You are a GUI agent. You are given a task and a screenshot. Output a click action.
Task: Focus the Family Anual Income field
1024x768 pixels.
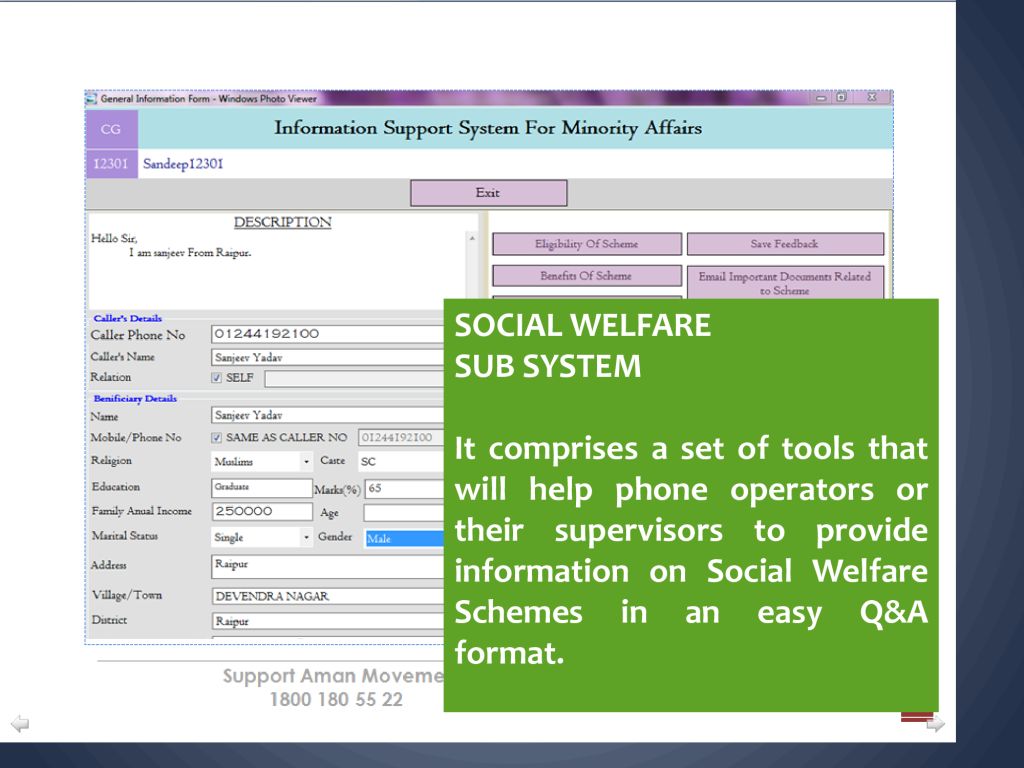[x=262, y=511]
